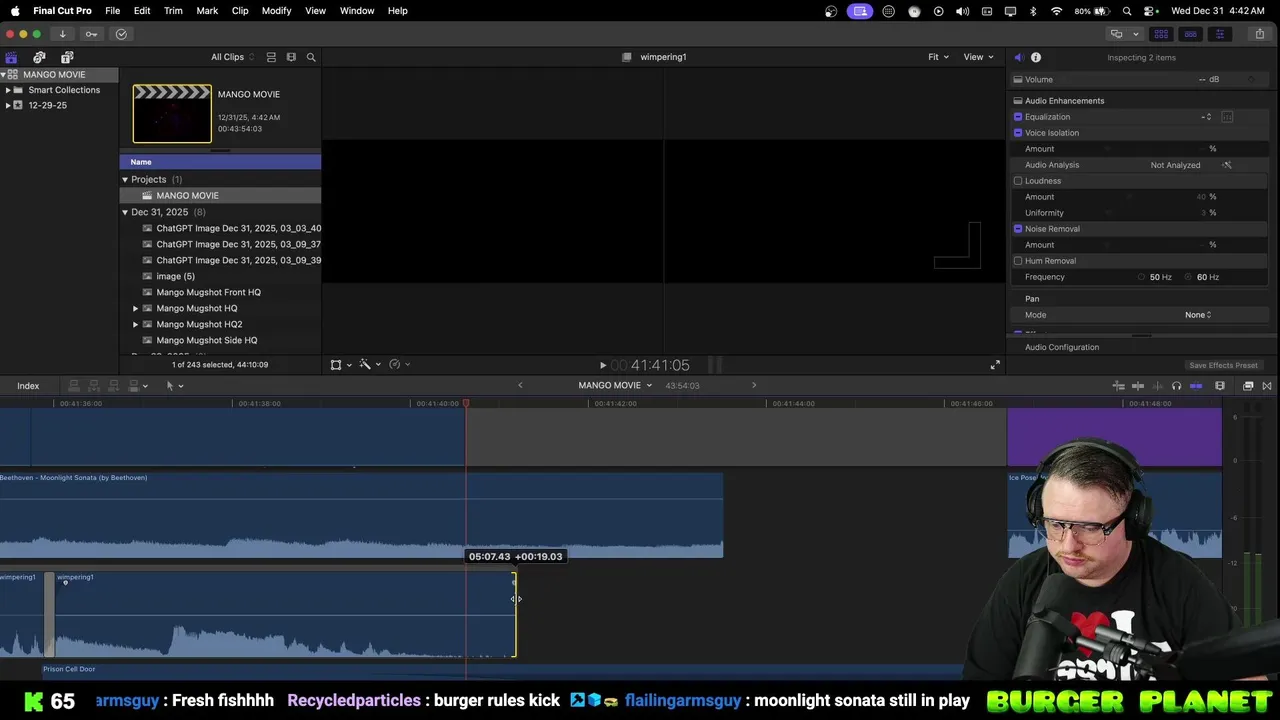Show the Audio inspector speaker icon

click(1018, 57)
